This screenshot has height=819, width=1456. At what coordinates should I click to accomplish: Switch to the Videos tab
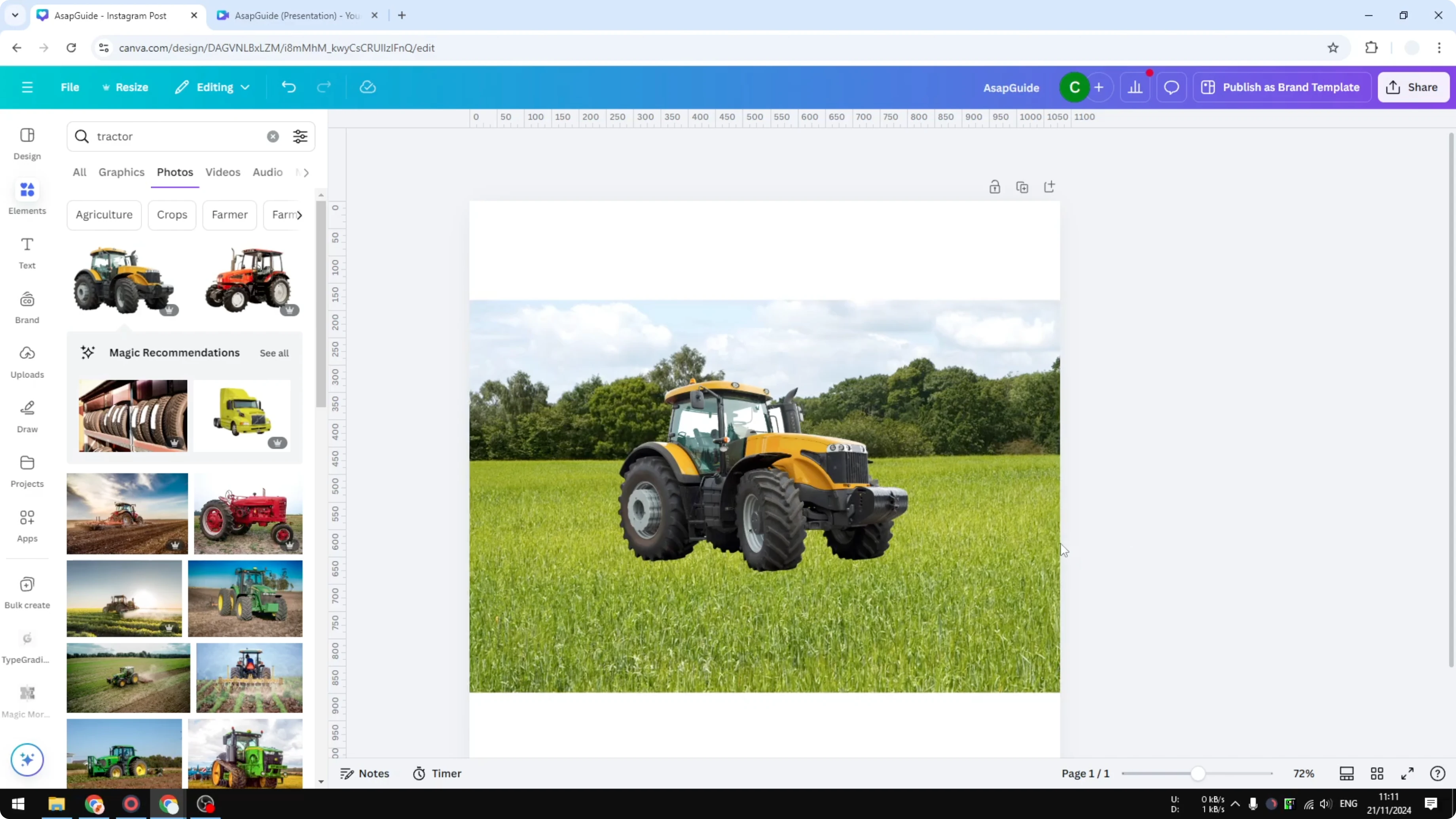[x=223, y=173]
